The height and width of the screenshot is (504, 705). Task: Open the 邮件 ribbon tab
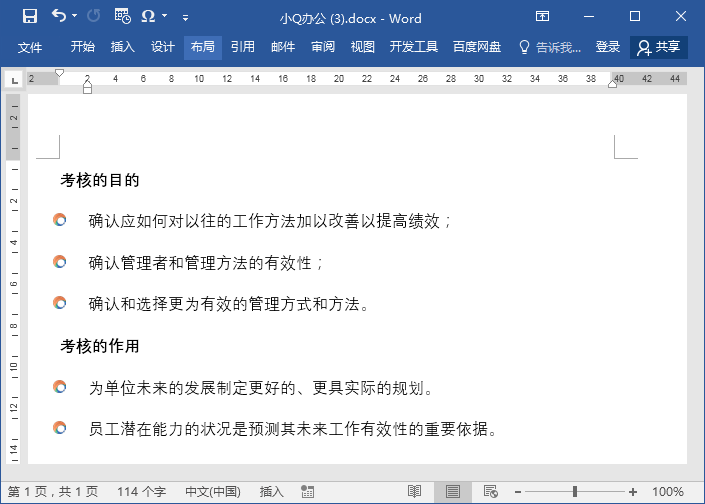pos(283,47)
